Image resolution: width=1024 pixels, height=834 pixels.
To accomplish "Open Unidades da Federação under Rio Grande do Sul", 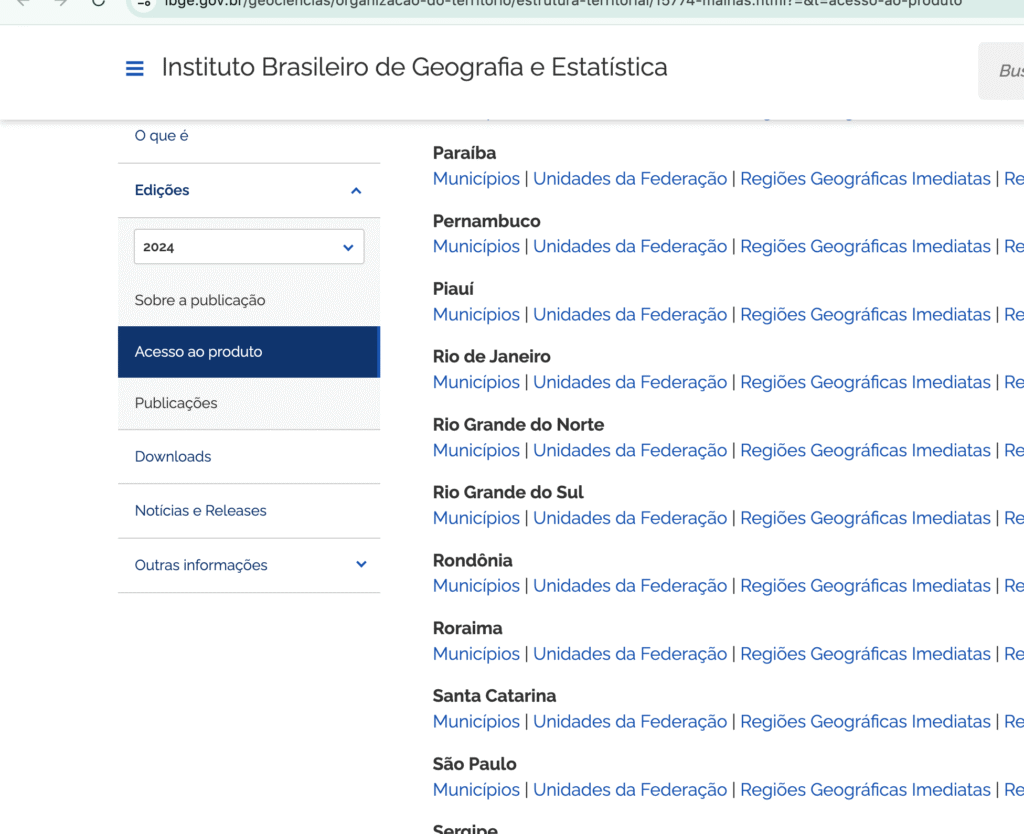I will [630, 518].
